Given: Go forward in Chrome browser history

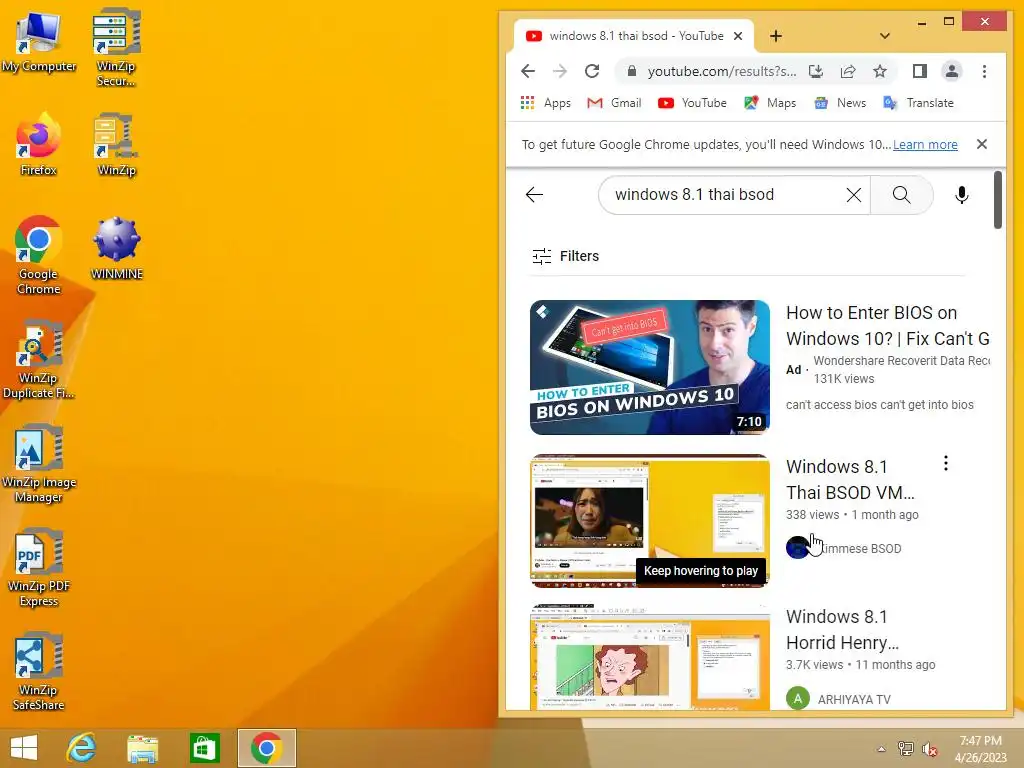Looking at the screenshot, I should click(560, 71).
